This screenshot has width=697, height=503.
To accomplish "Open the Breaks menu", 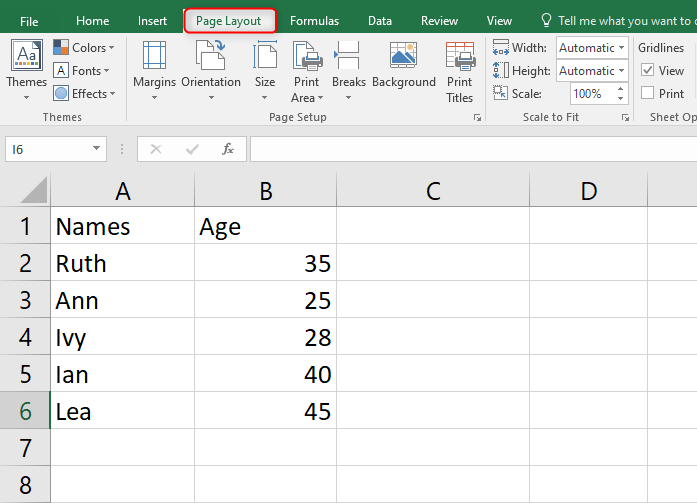I will click(x=348, y=70).
